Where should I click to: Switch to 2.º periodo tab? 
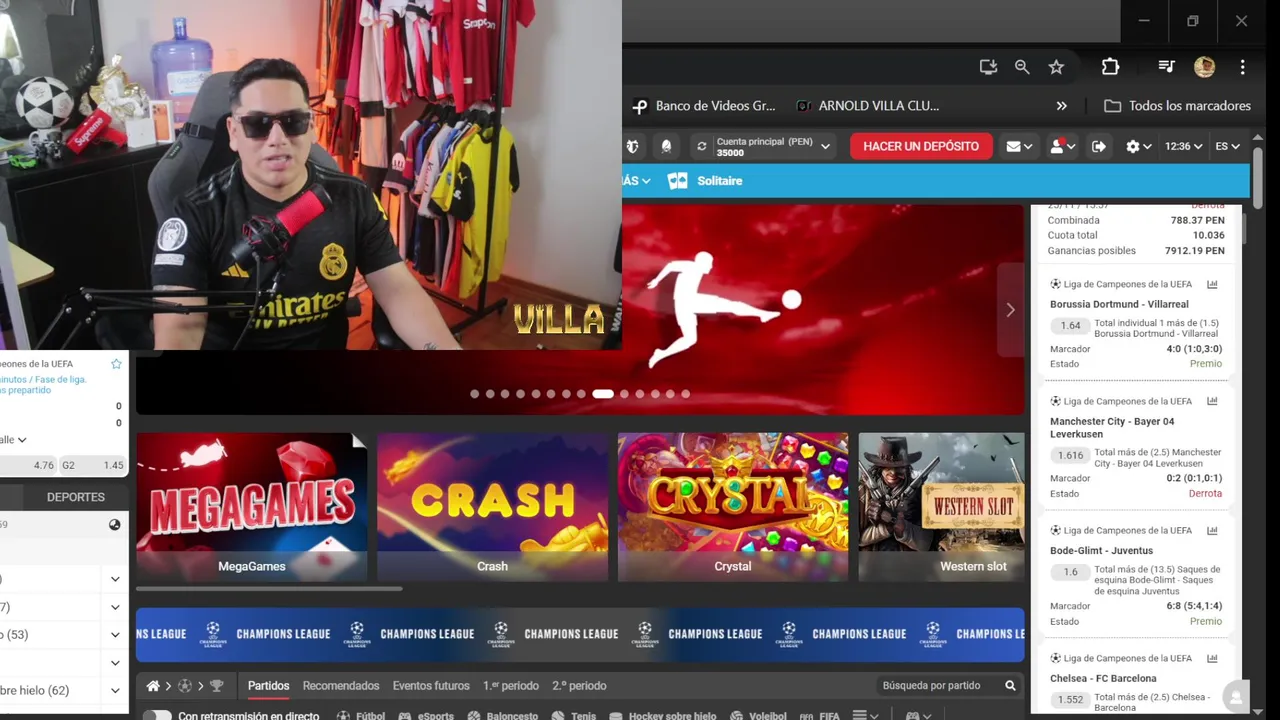pyautogui.click(x=579, y=686)
